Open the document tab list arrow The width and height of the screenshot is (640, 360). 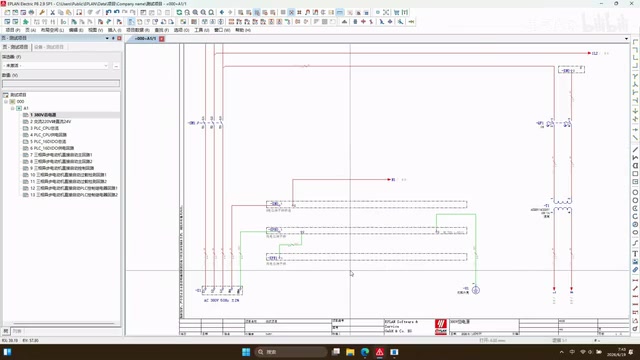pos(627,39)
